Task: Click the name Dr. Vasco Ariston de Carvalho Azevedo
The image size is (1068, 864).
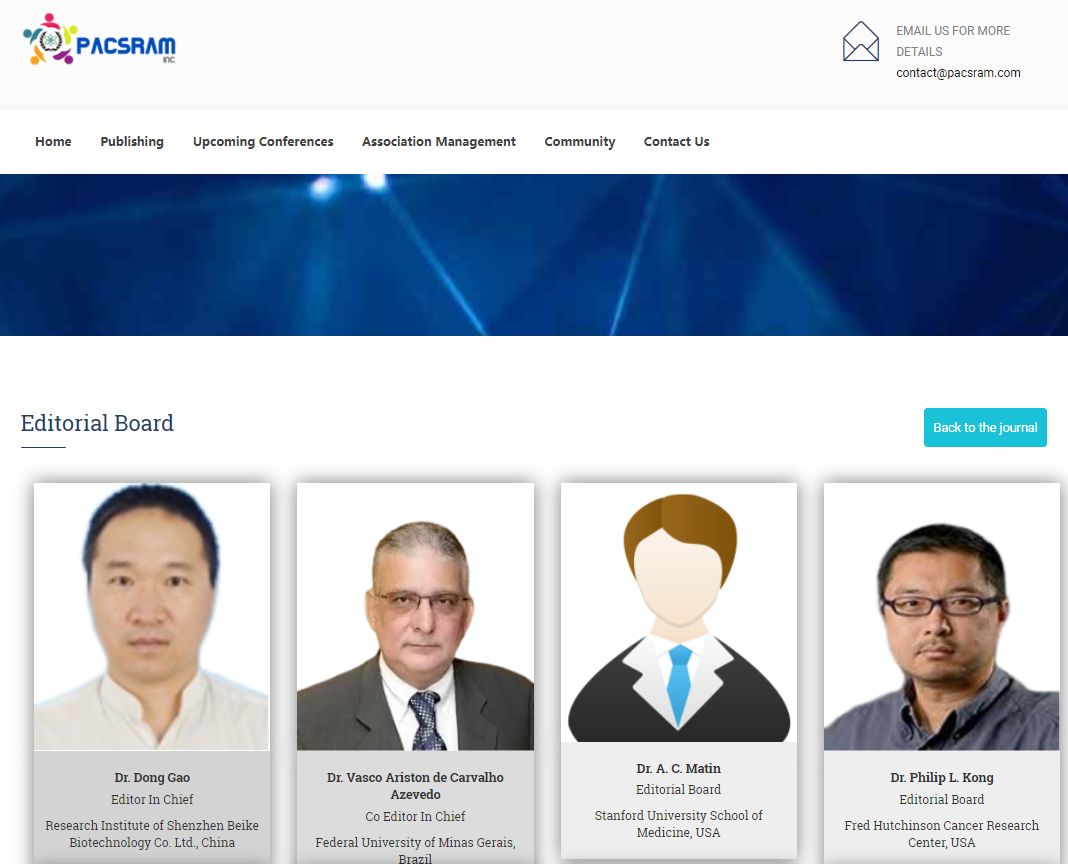Action: click(x=415, y=786)
